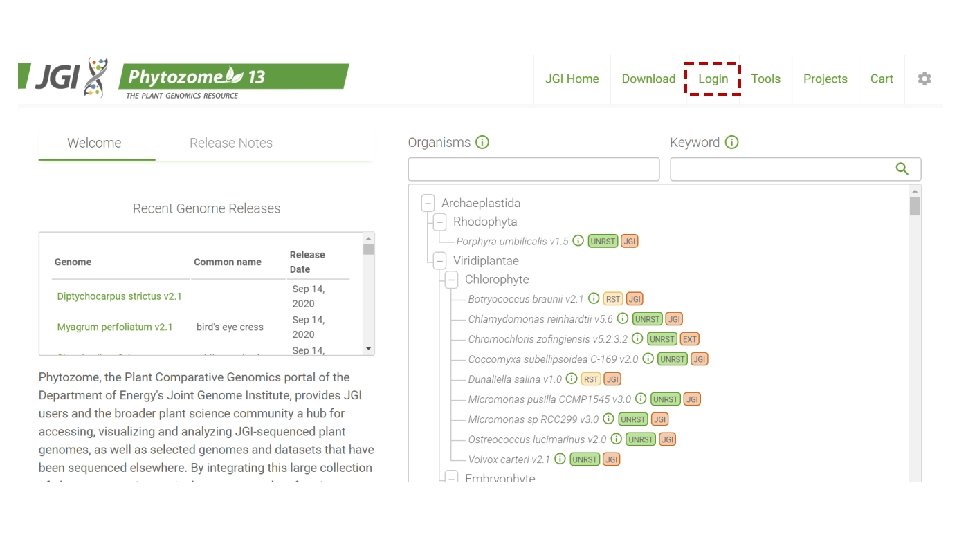Click the Login link
The image size is (960, 540).
[x=713, y=78]
